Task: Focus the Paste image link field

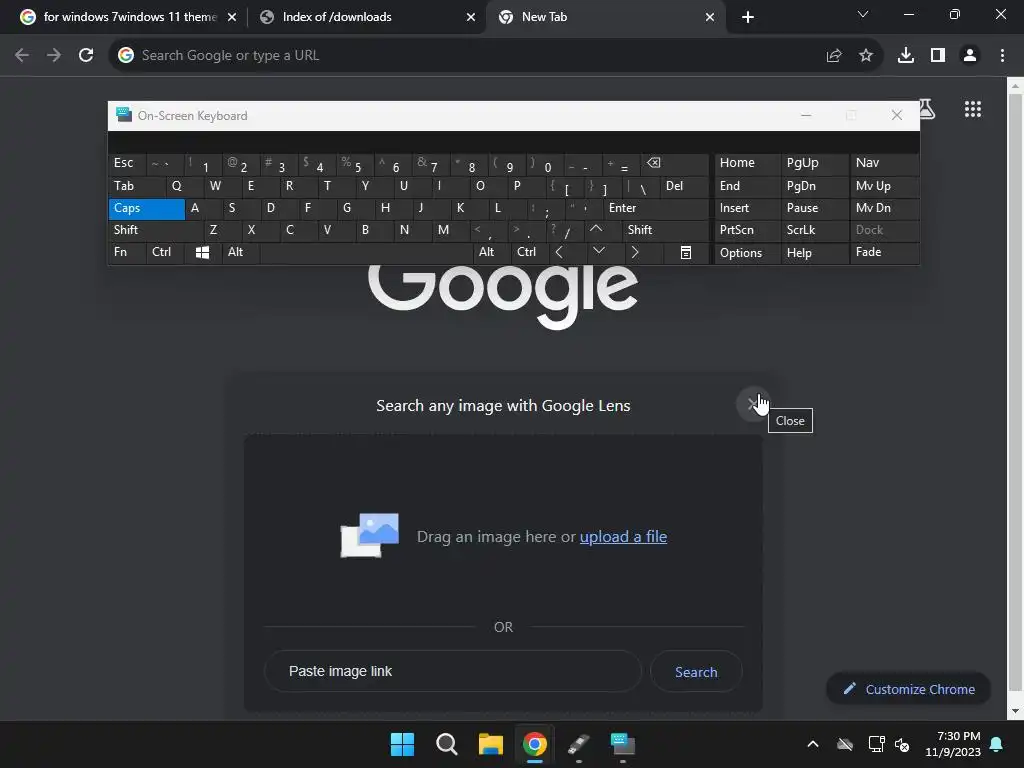Action: [453, 671]
